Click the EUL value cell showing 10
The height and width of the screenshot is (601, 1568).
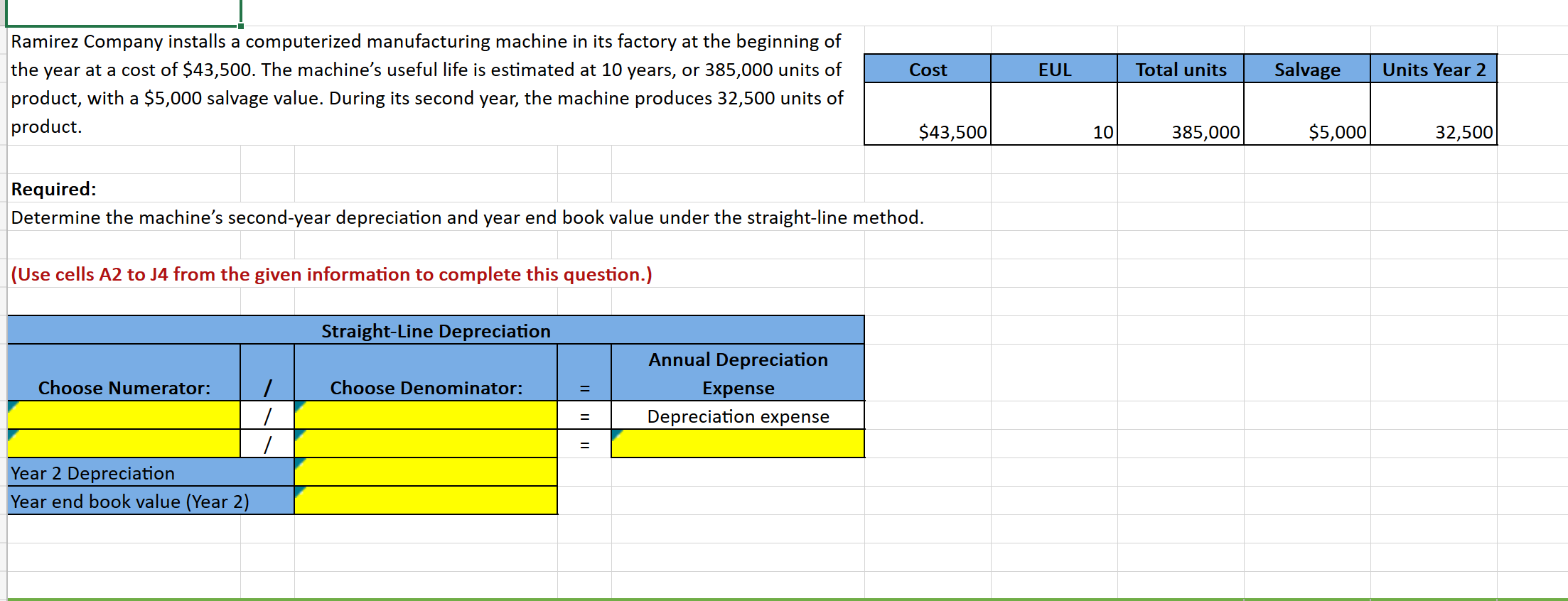[x=1054, y=114]
